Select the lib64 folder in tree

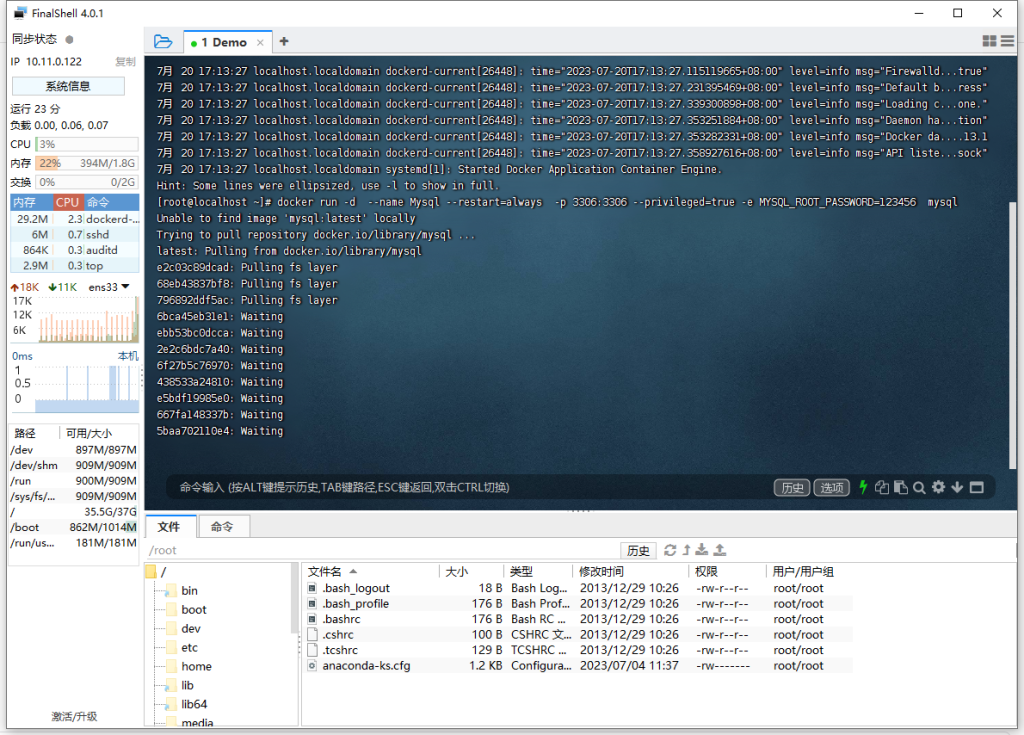(194, 704)
